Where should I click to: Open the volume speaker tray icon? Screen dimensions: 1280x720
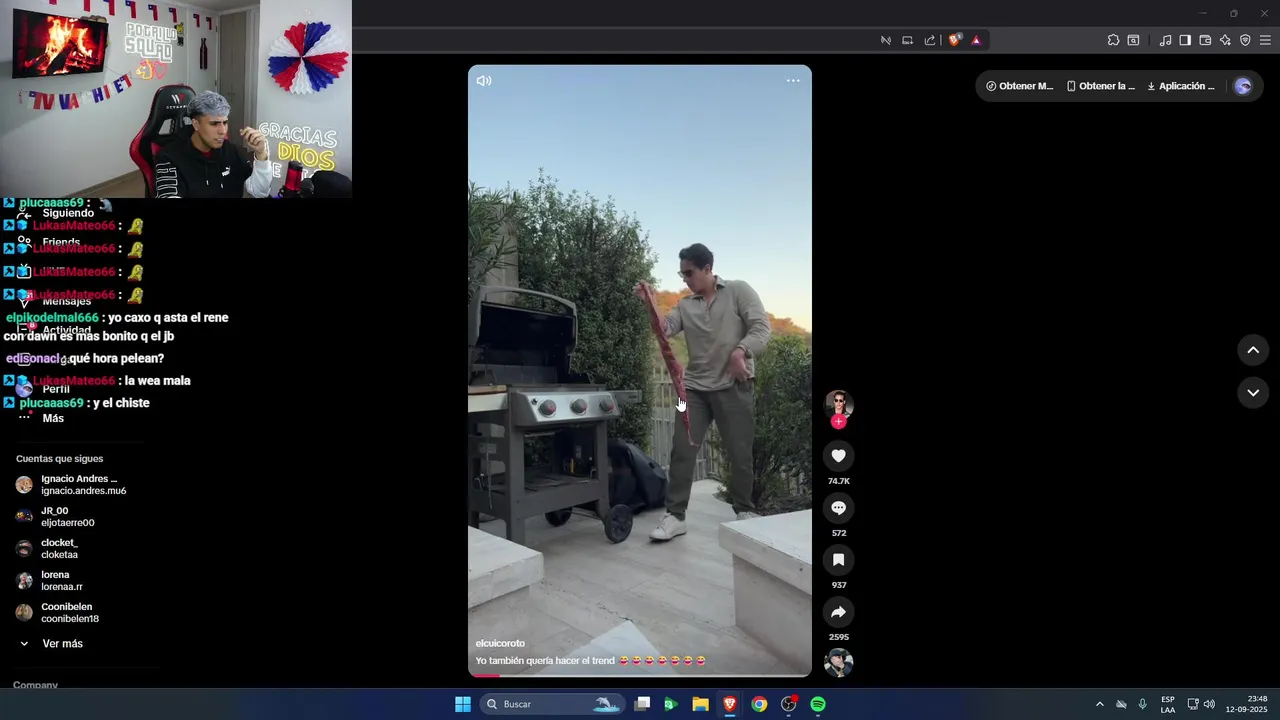coord(1209,704)
